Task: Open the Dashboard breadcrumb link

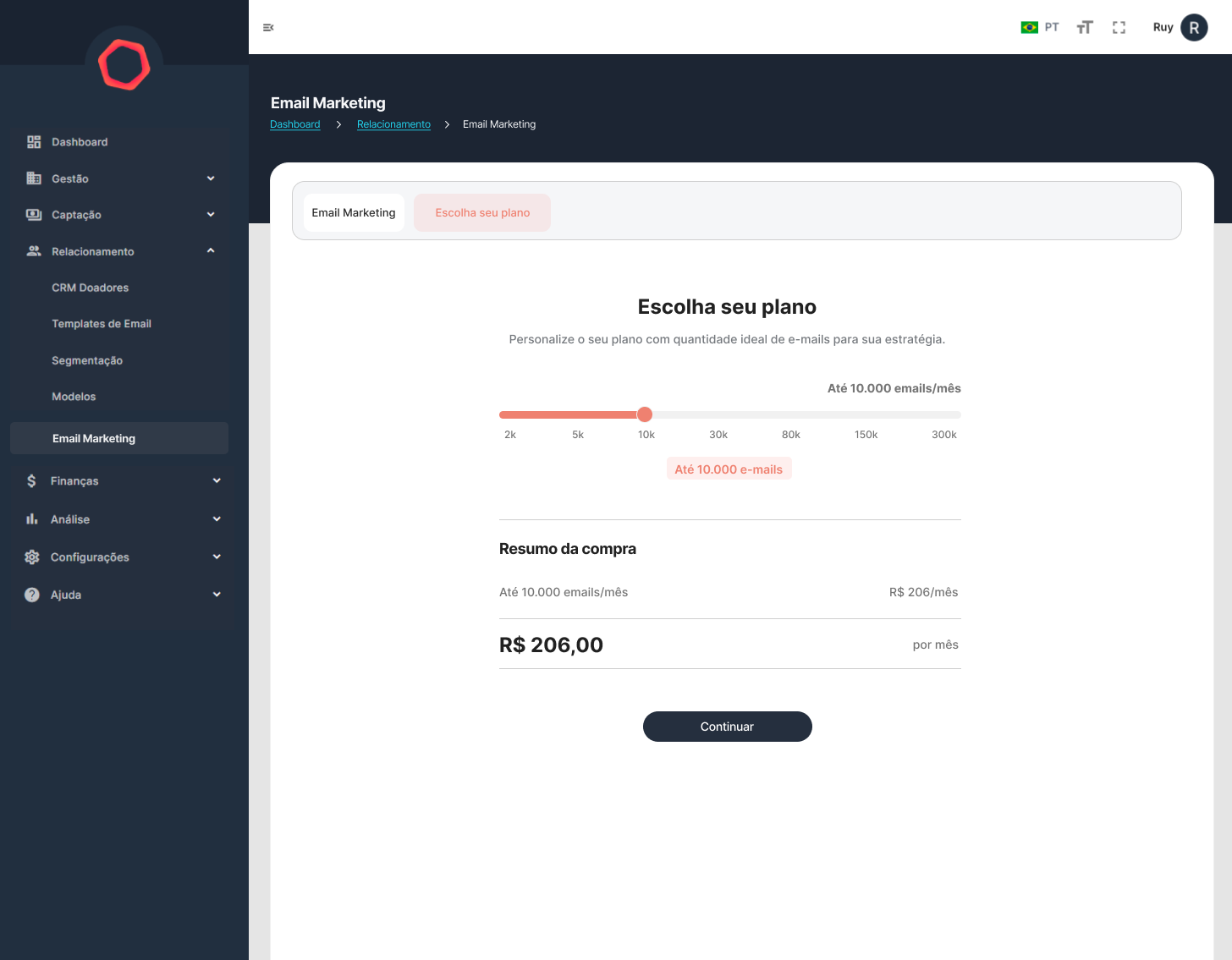Action: click(x=295, y=124)
